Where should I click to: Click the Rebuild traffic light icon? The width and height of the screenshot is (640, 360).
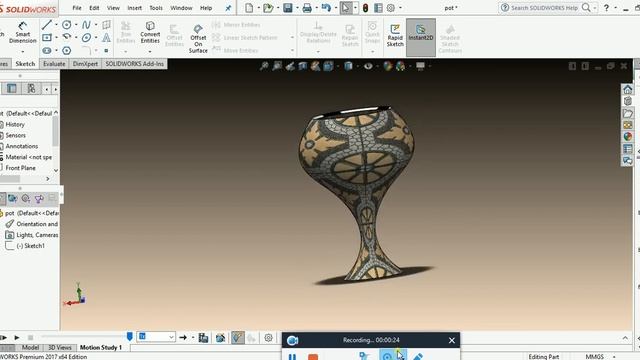pyautogui.click(x=365, y=8)
